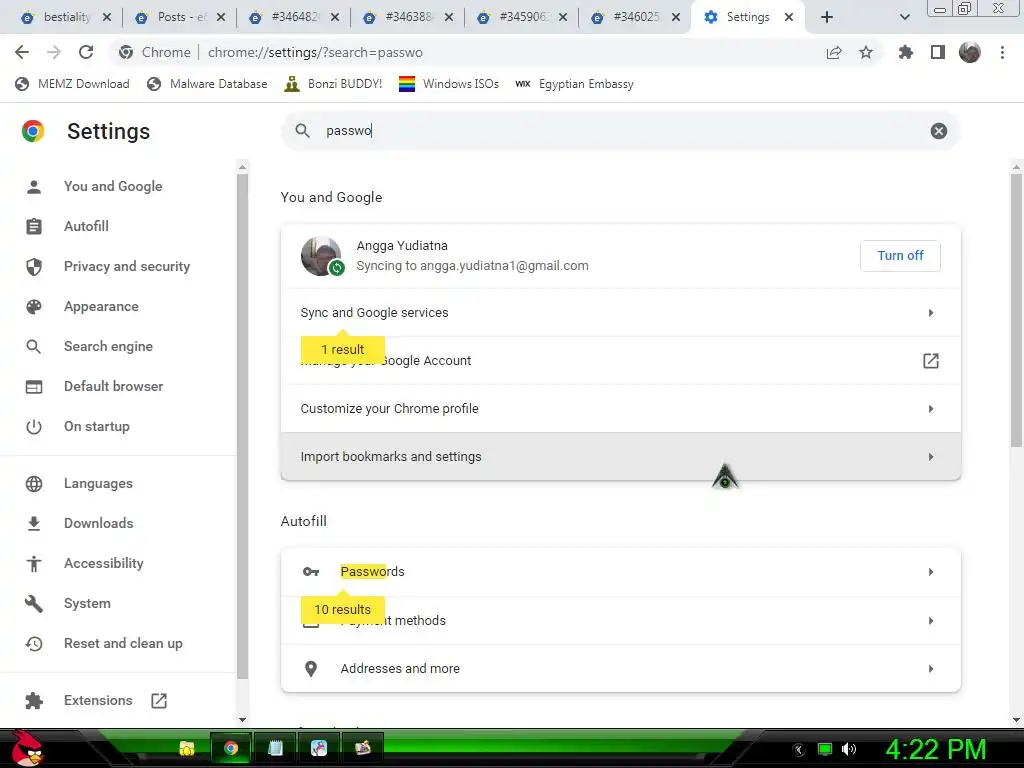Open MEMZ Download bookmark
The image size is (1024, 768).
[x=72, y=84]
